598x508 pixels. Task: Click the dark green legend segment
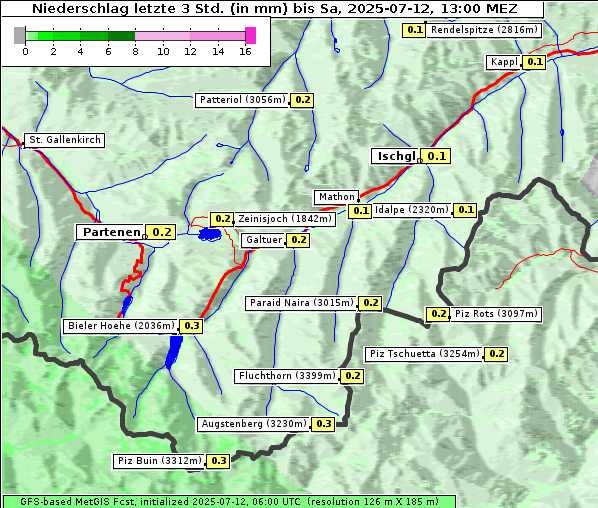click(121, 36)
